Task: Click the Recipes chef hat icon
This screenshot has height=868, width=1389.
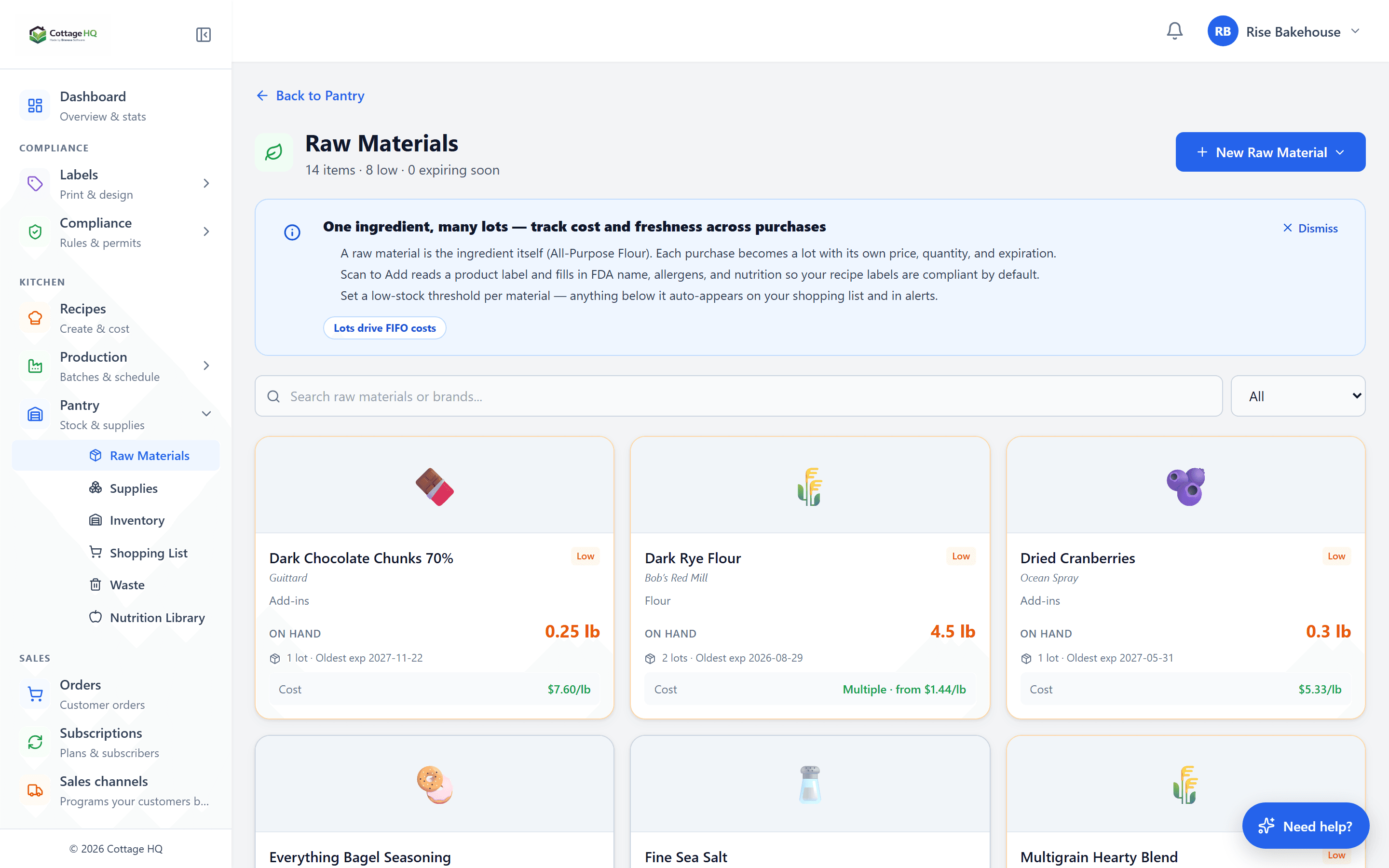Action: click(x=35, y=318)
